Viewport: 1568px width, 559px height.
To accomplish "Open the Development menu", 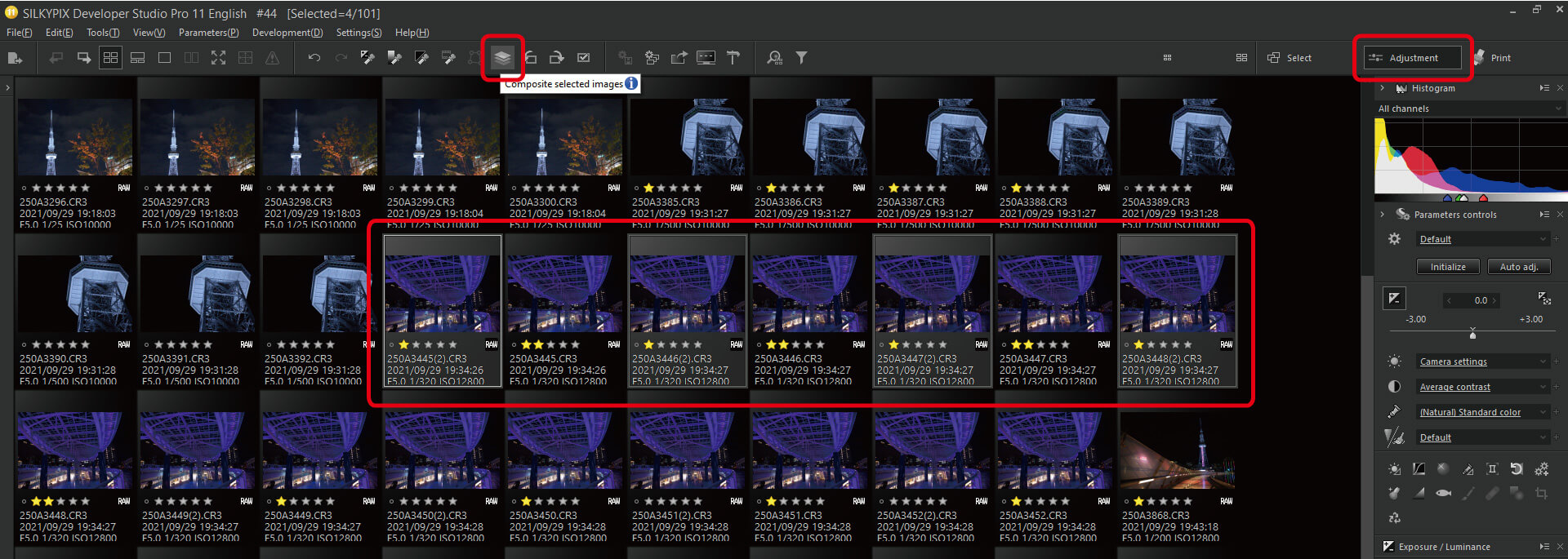I will [x=287, y=33].
